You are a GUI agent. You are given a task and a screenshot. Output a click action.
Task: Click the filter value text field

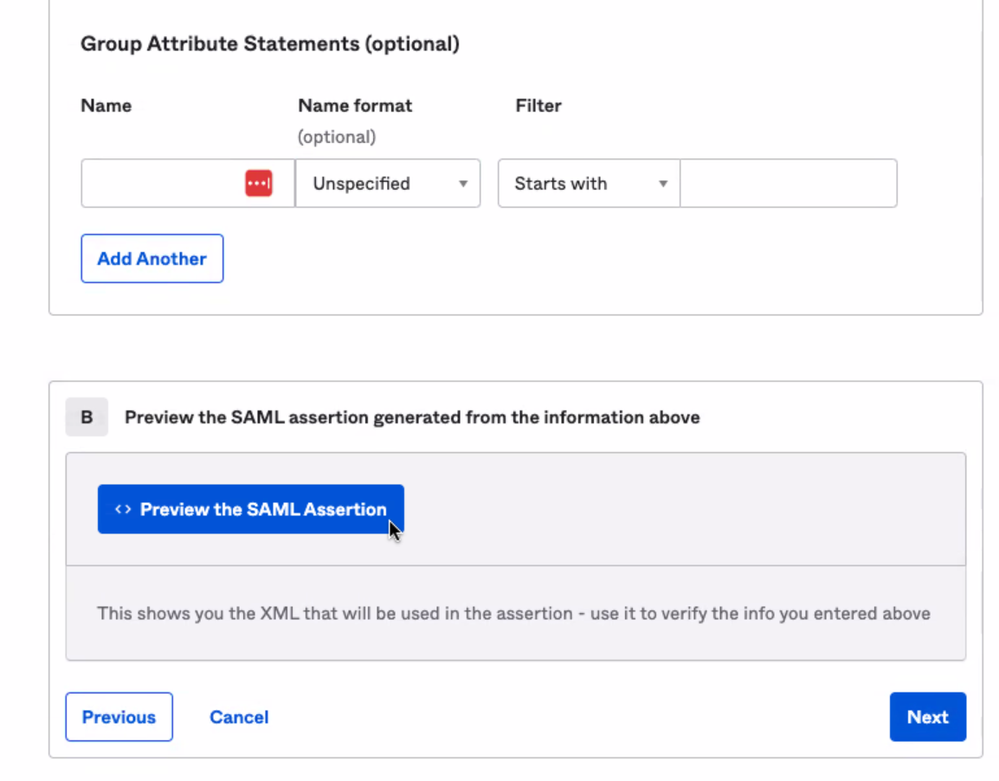coord(788,184)
